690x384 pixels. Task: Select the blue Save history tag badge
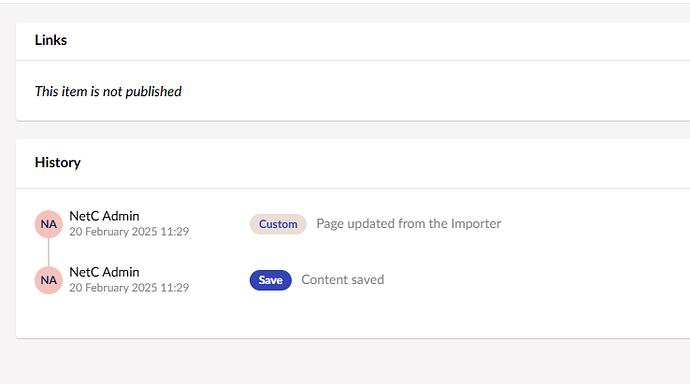(270, 280)
